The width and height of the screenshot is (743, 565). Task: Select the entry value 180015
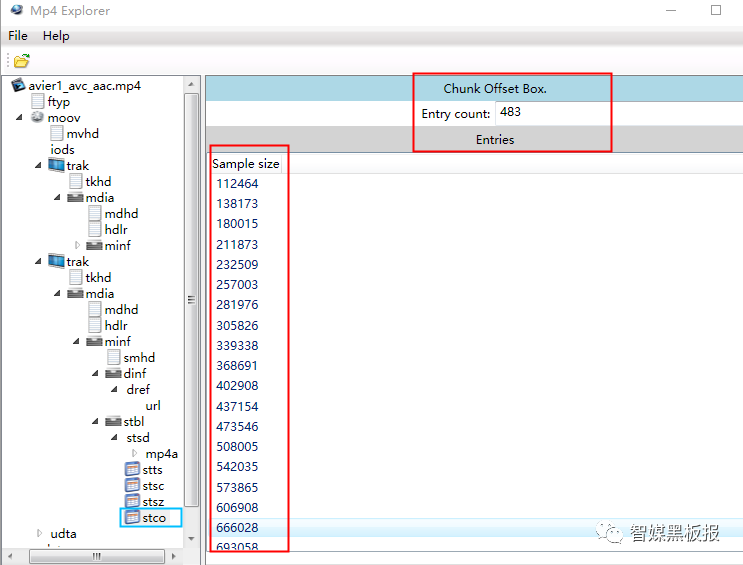(x=237, y=223)
